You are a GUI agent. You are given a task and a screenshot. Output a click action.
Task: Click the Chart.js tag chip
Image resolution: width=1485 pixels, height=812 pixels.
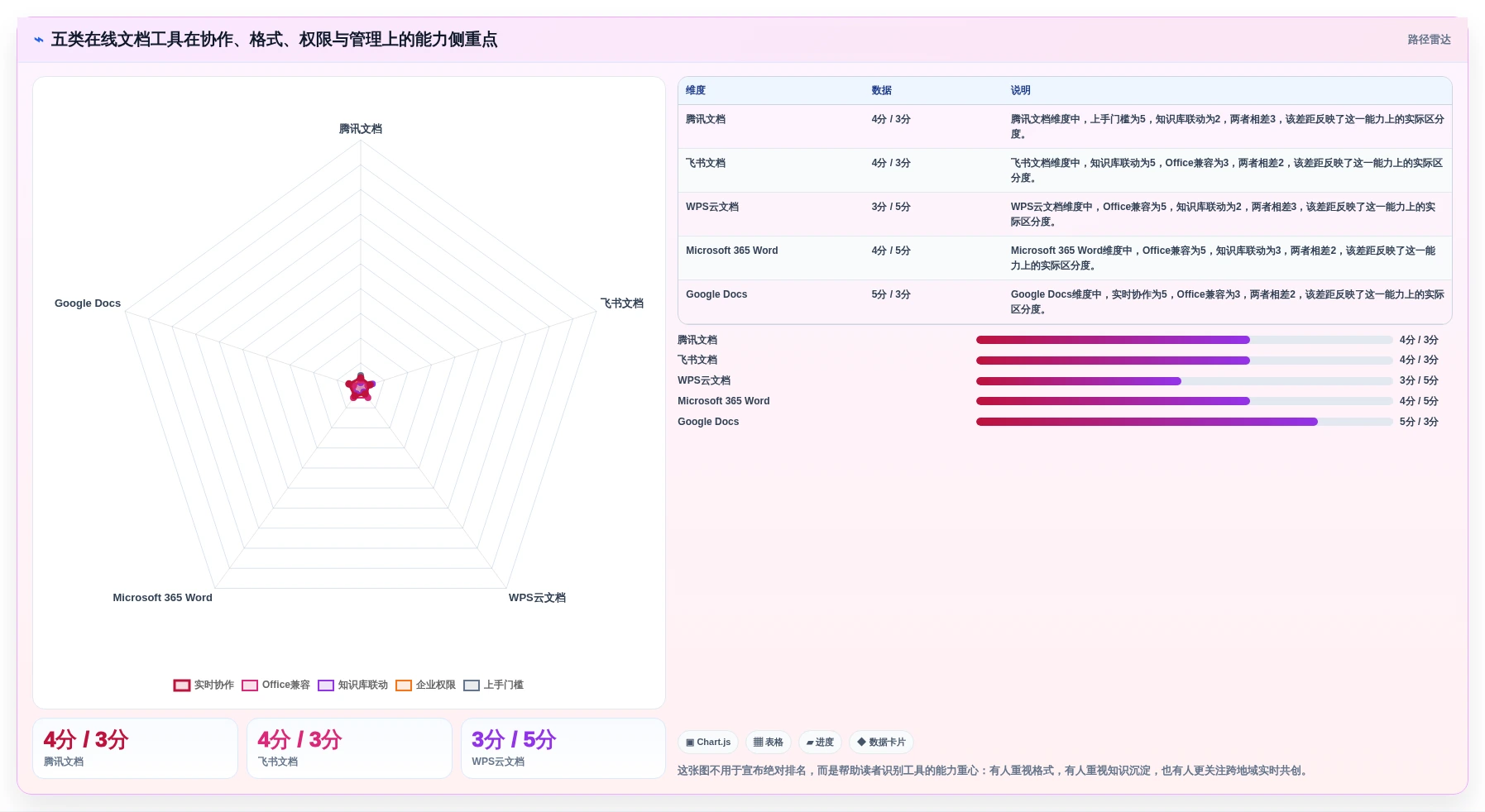[708, 743]
